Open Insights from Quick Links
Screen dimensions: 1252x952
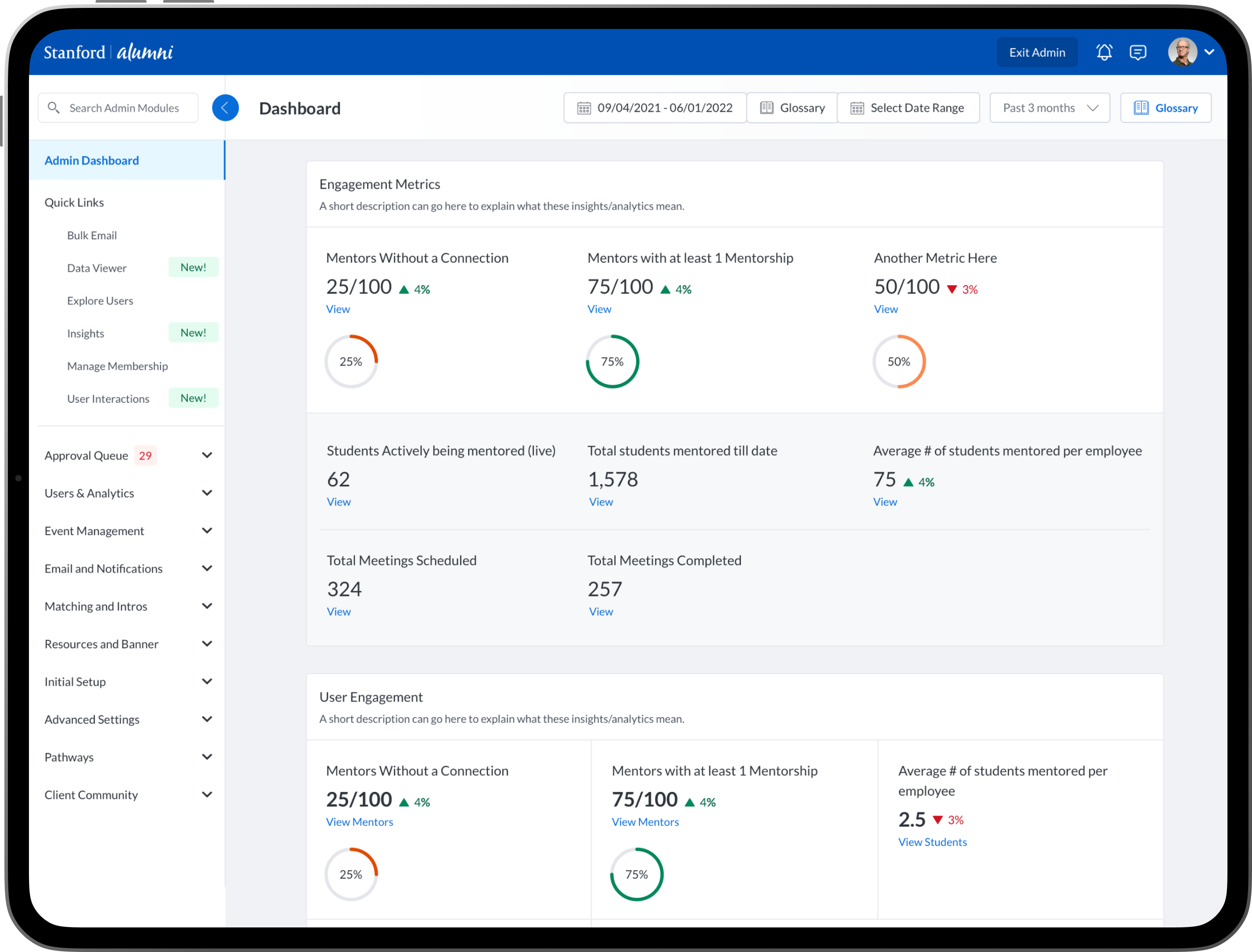86,333
